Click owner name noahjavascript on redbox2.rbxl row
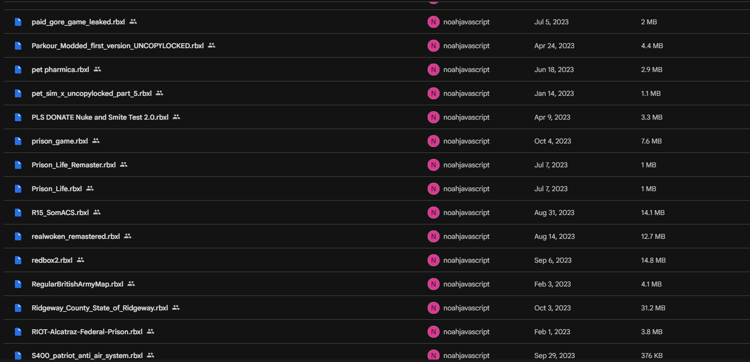The height and width of the screenshot is (362, 750). tap(466, 260)
